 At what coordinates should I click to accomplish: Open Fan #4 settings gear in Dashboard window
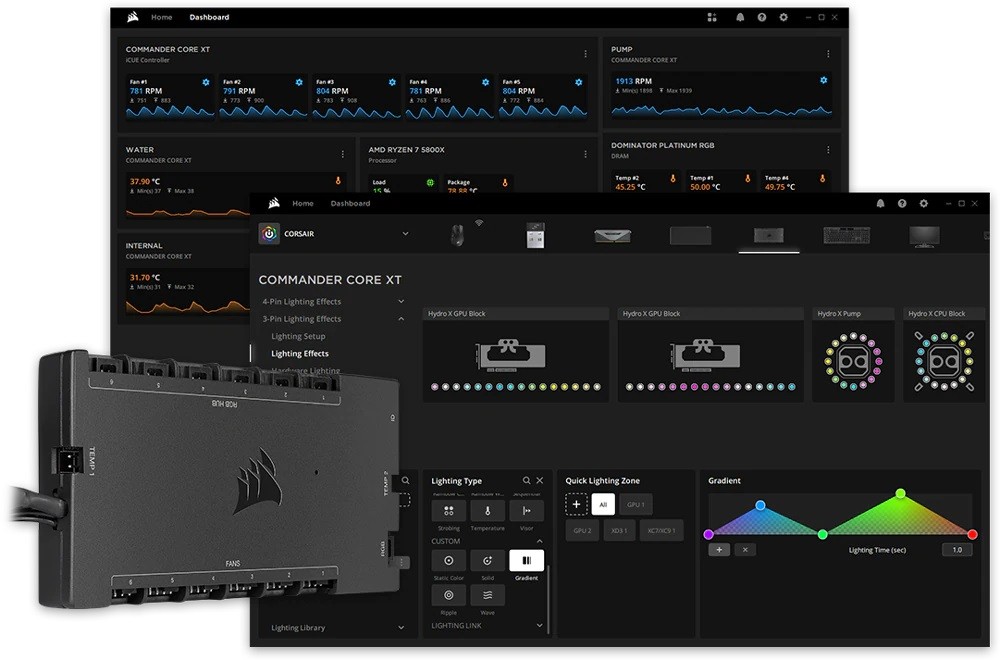coord(485,82)
